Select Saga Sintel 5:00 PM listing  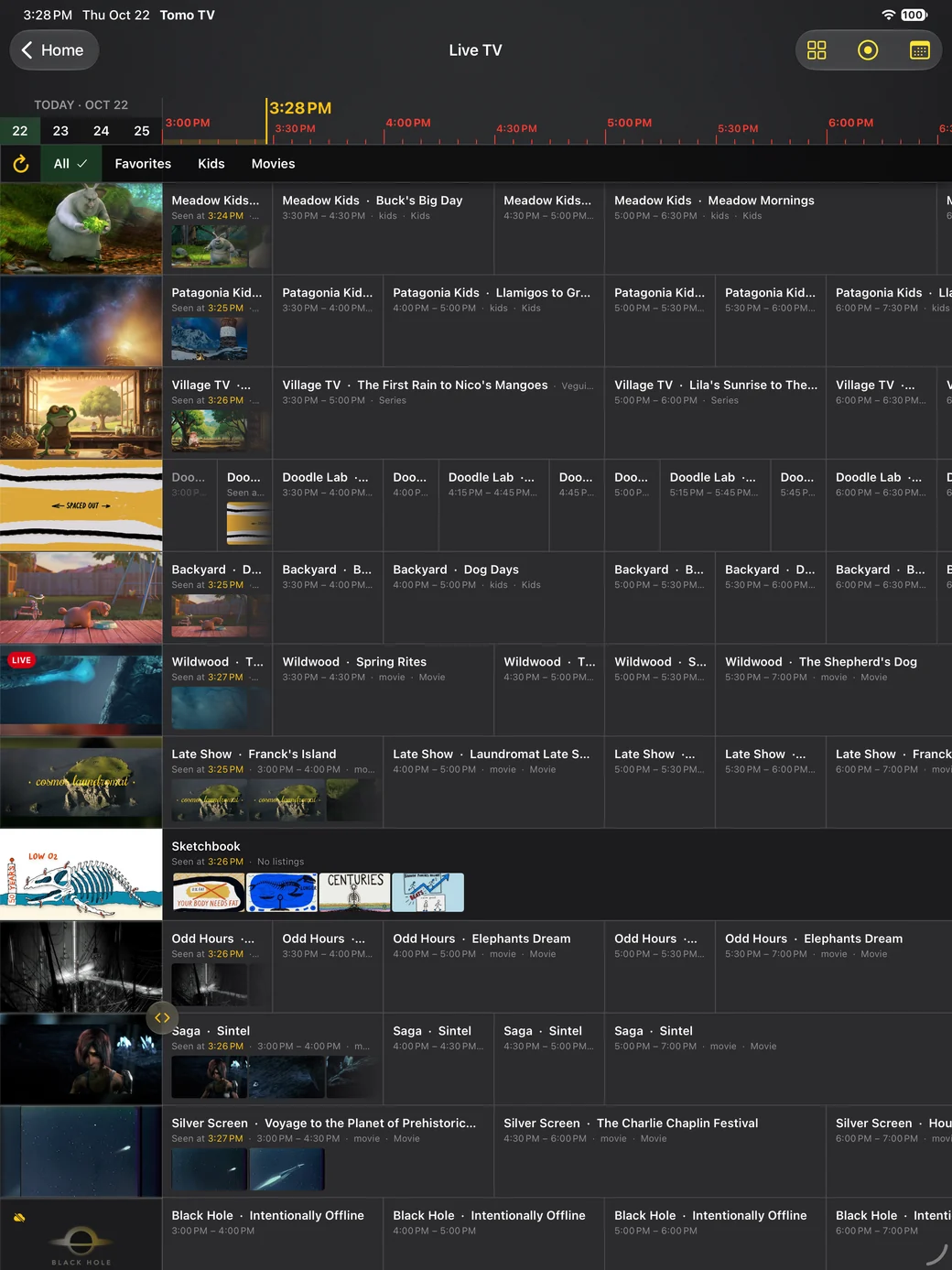coord(779,1059)
